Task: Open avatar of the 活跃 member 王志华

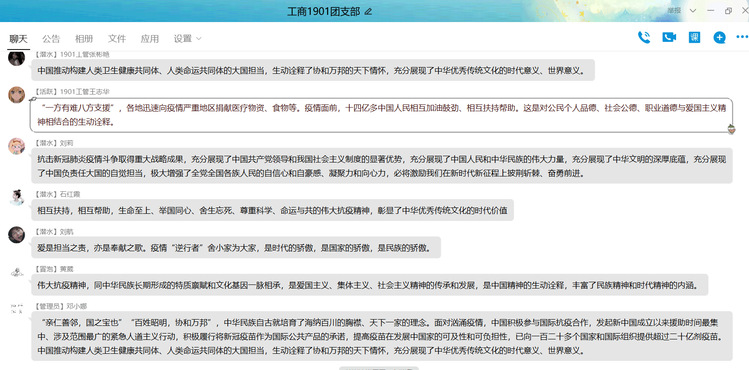Action: pyautogui.click(x=17, y=95)
